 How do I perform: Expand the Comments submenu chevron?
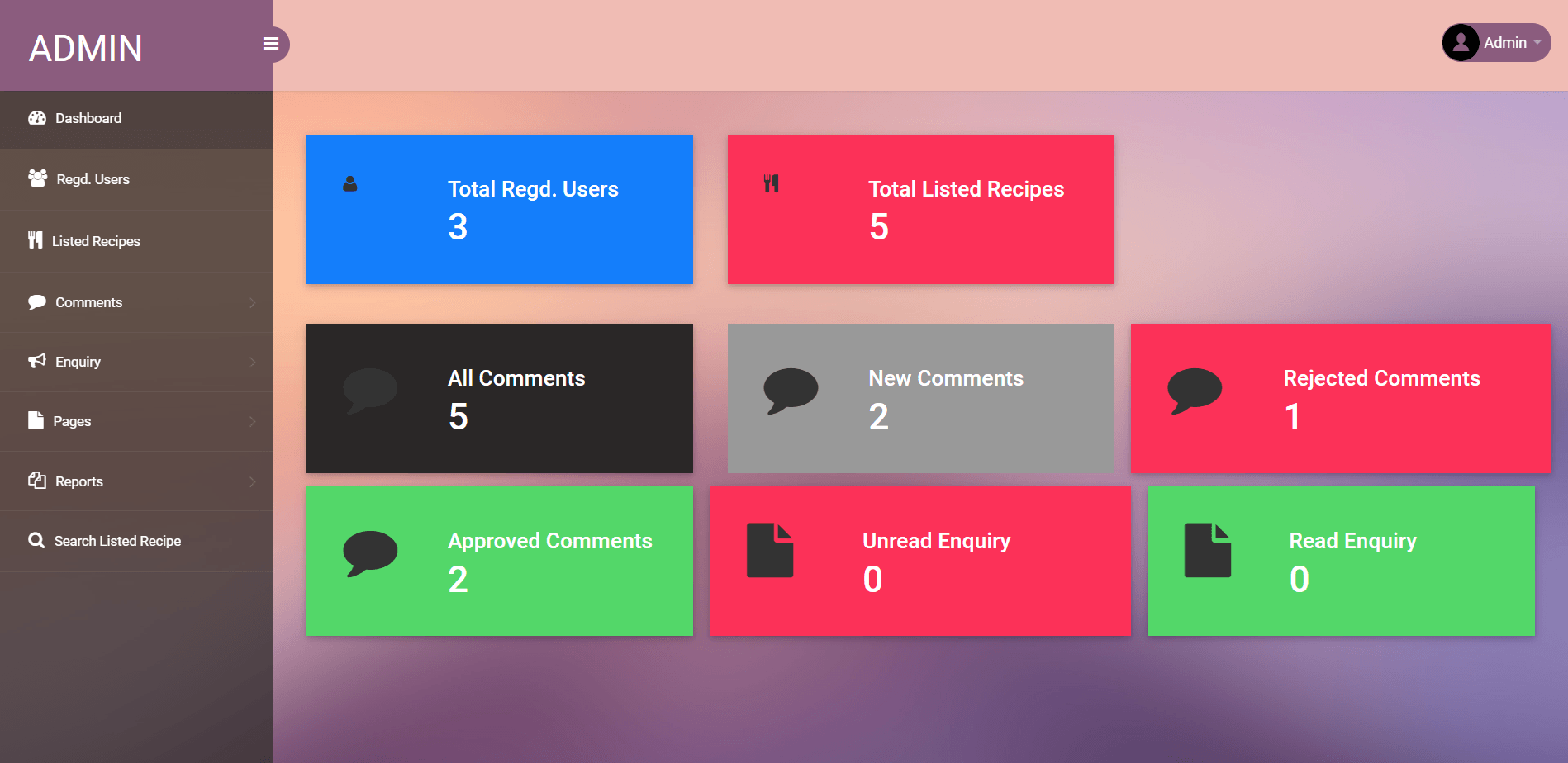coord(252,303)
